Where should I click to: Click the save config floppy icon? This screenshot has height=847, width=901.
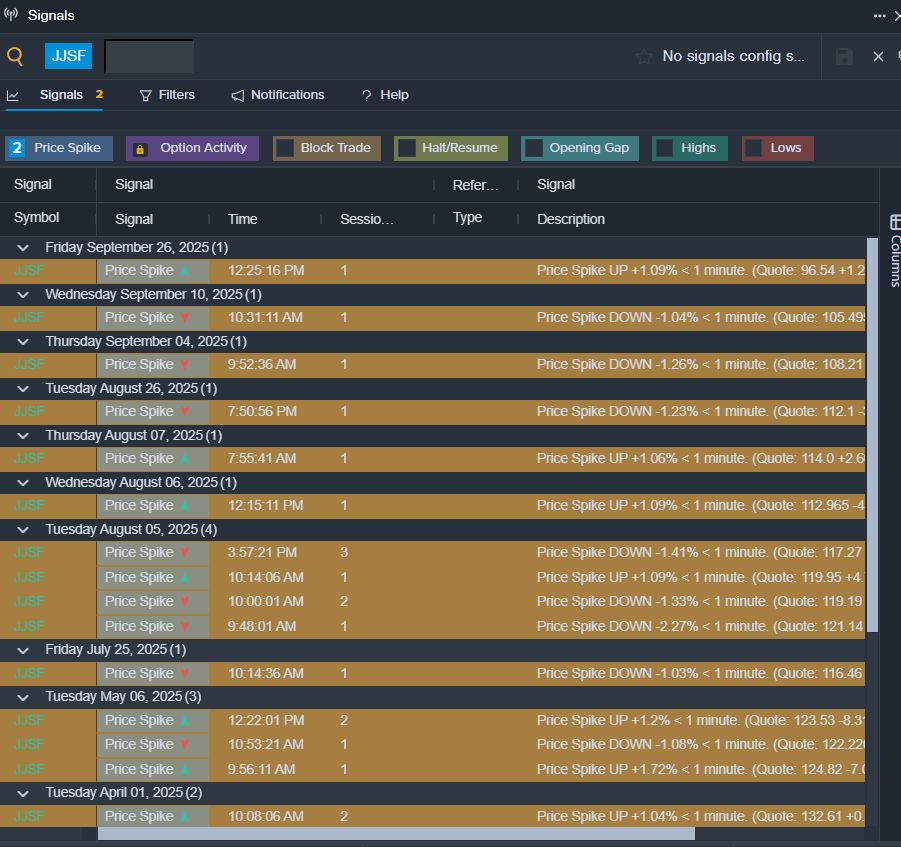(x=844, y=56)
